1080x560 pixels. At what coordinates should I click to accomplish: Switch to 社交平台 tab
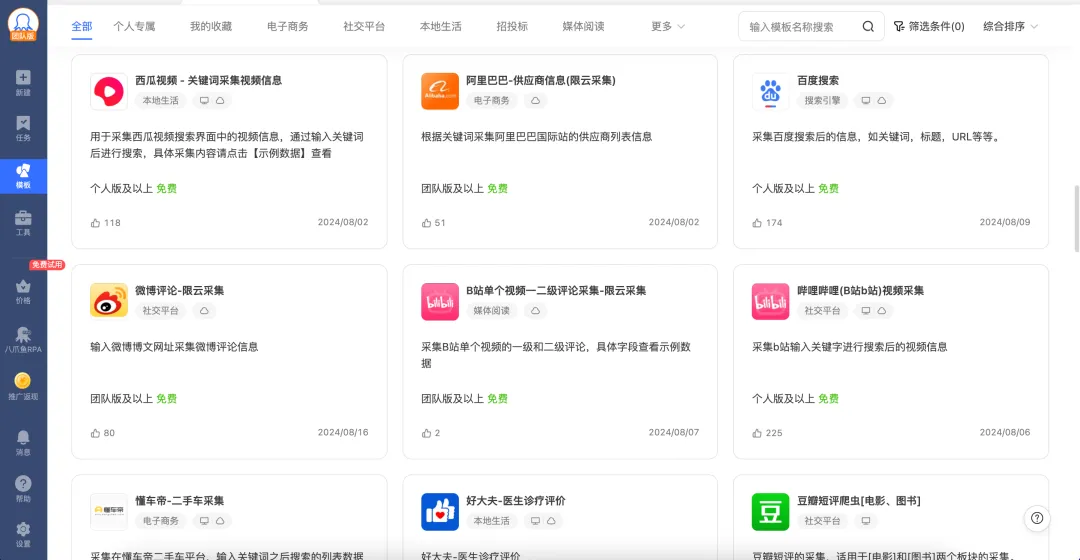tap(364, 26)
